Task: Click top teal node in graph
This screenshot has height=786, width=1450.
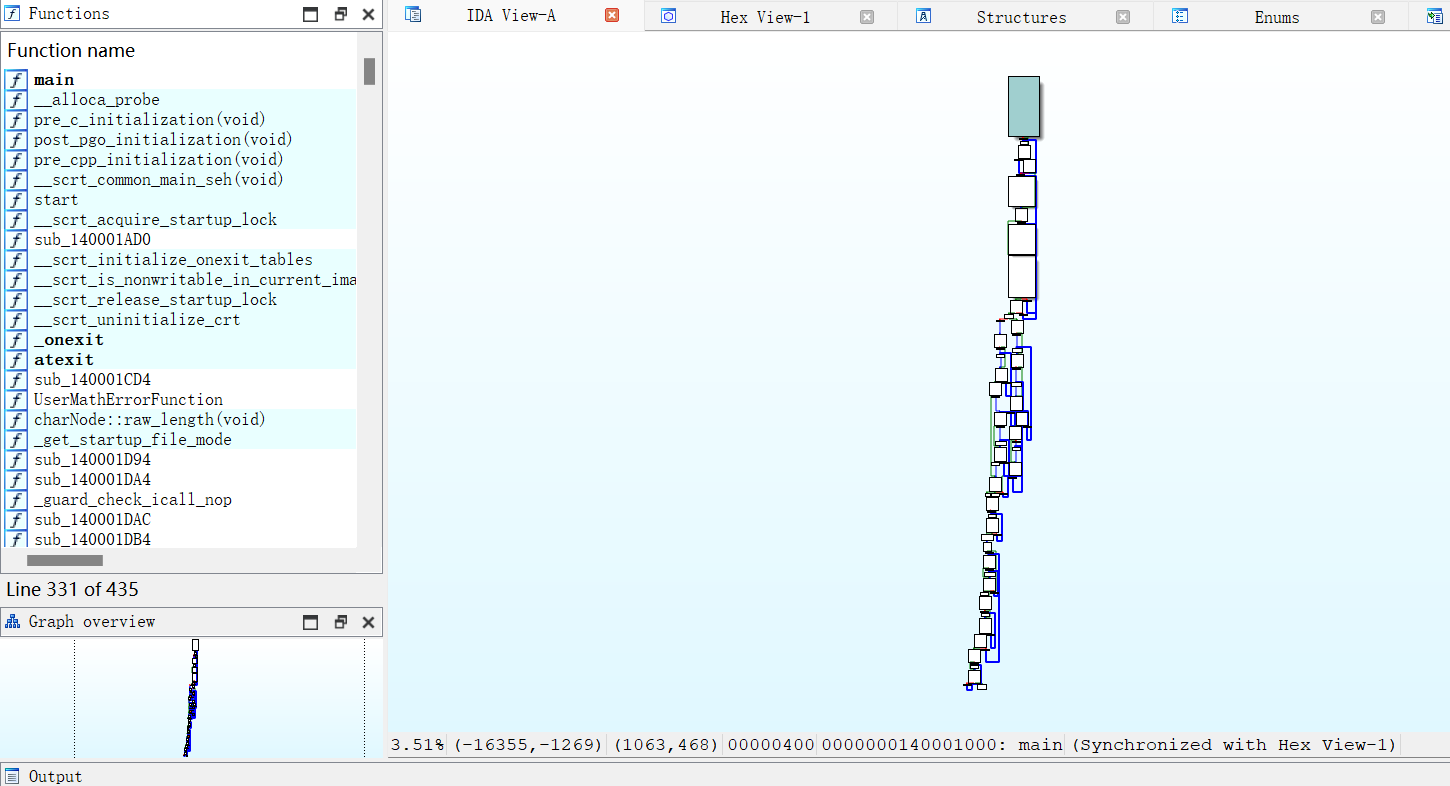Action: pyautogui.click(x=1024, y=106)
